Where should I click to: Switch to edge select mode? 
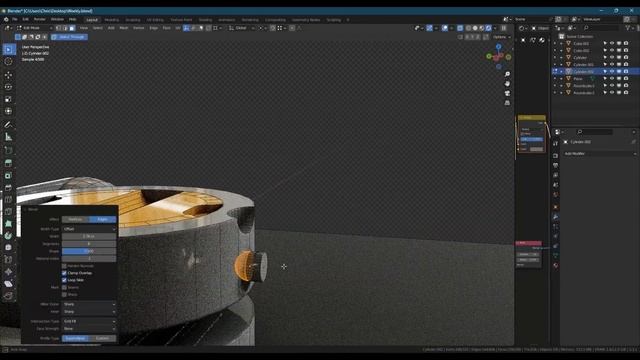pos(65,28)
